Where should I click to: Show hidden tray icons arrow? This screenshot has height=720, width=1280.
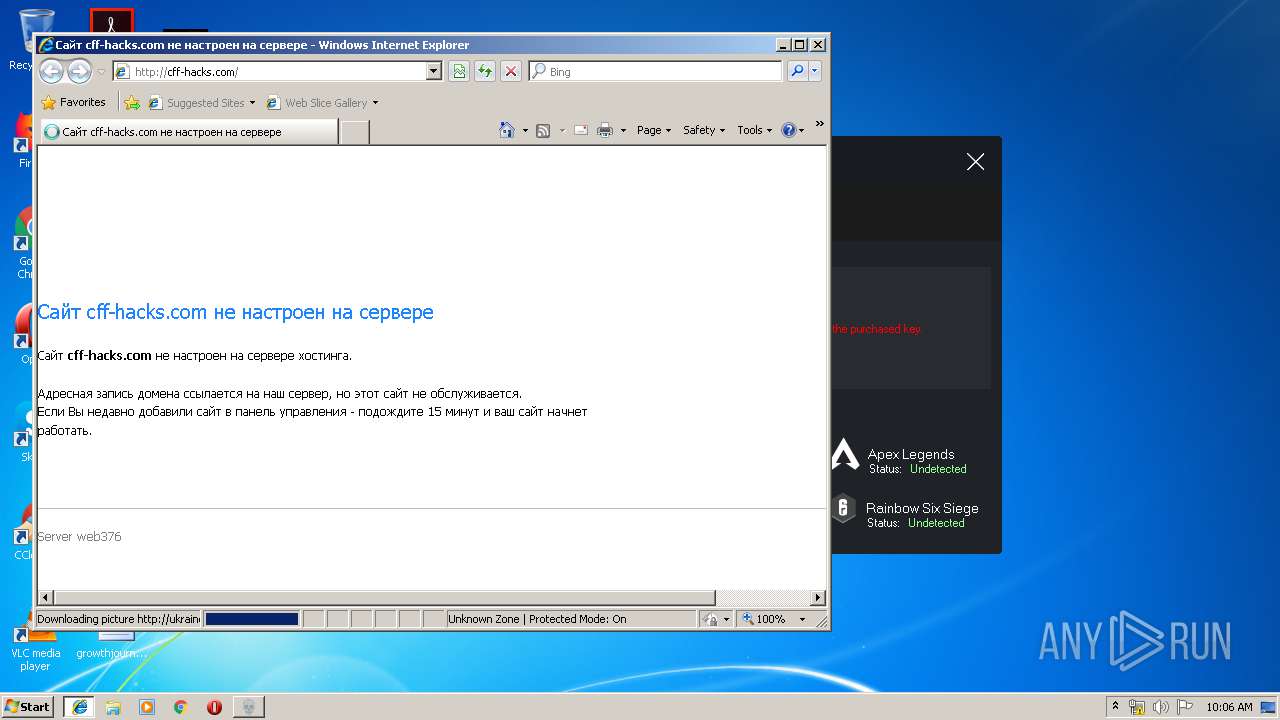(1116, 706)
